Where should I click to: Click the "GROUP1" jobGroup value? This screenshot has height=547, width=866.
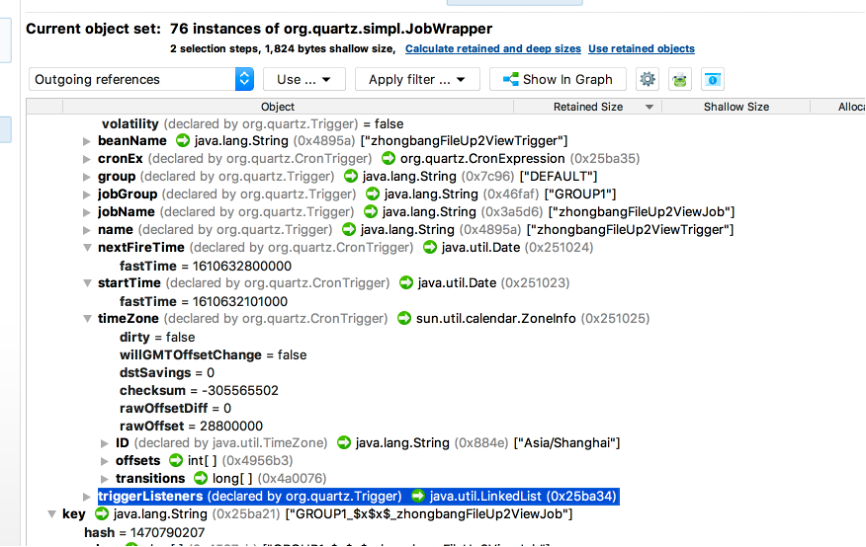point(580,194)
